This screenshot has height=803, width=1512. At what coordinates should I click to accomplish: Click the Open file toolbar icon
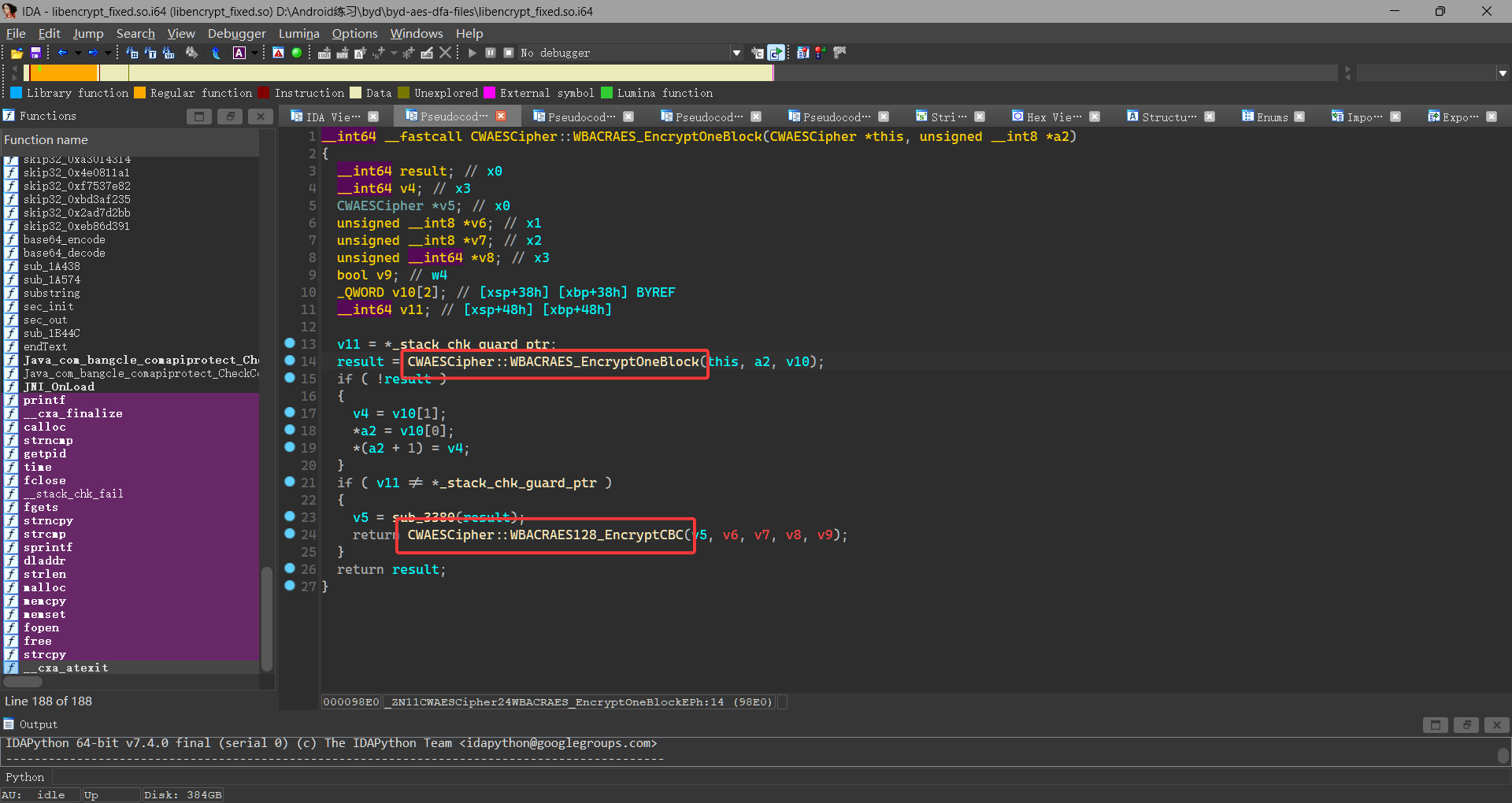[17, 53]
